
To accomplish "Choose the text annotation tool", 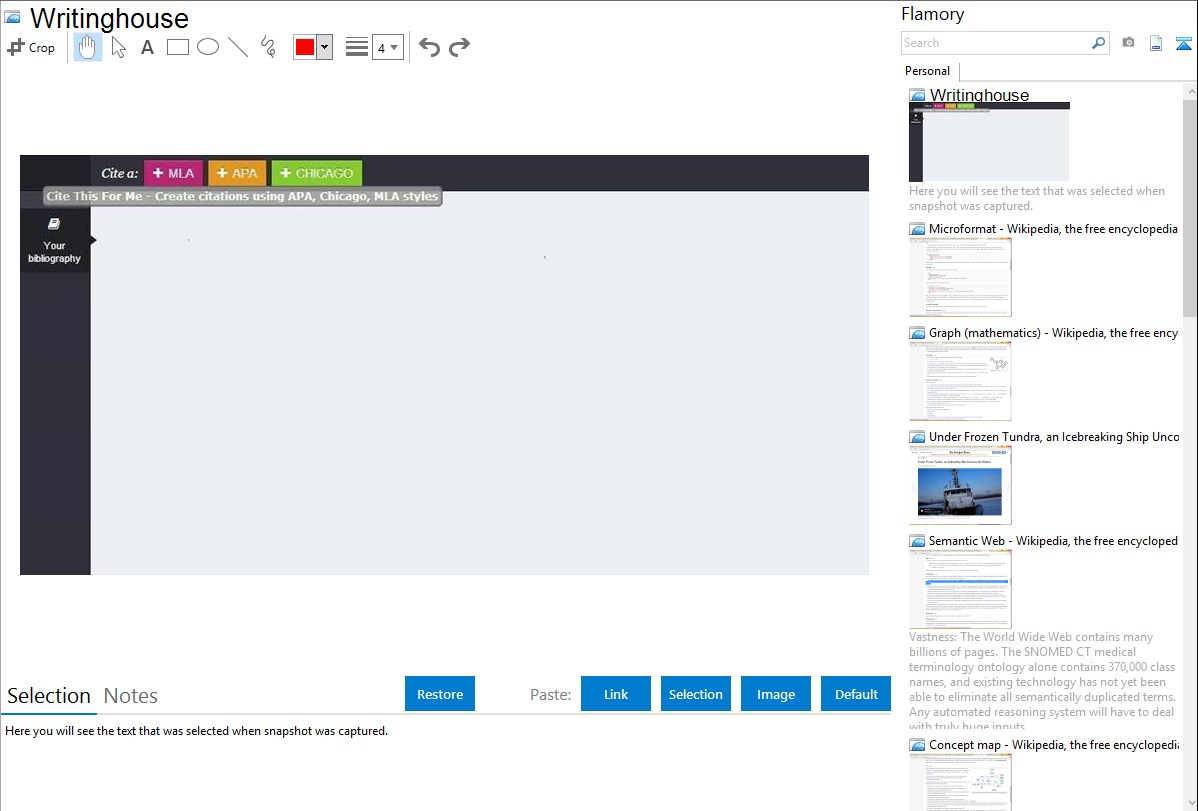I will [x=147, y=47].
